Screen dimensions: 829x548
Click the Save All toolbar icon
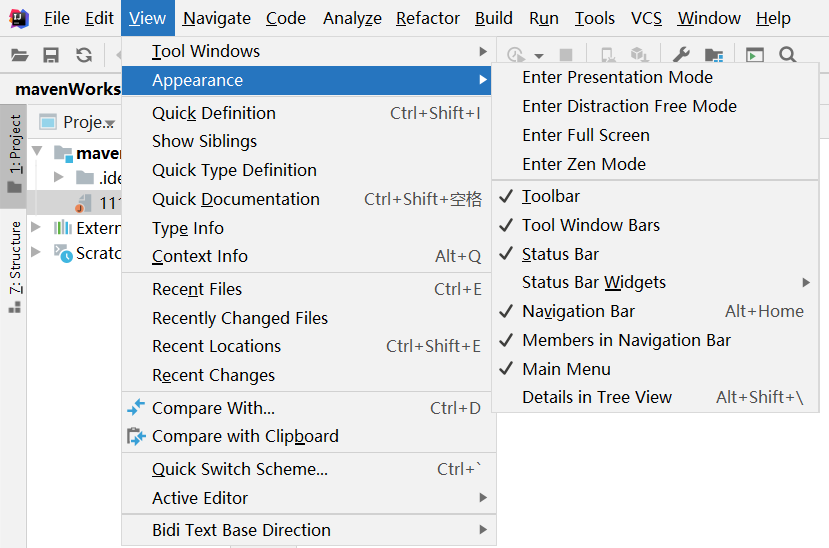pyautogui.click(x=51, y=55)
